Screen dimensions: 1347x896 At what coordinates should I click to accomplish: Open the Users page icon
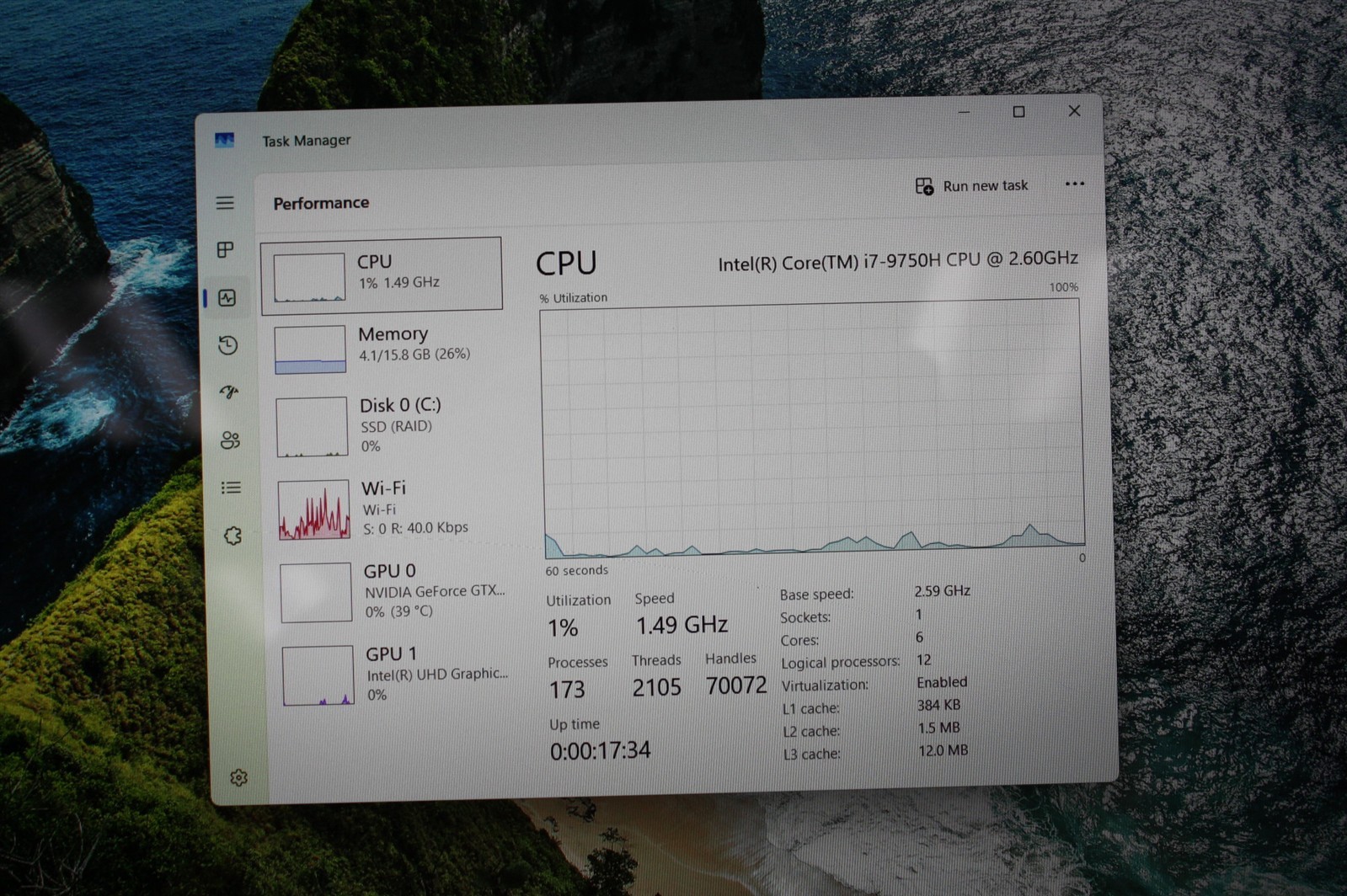[230, 440]
